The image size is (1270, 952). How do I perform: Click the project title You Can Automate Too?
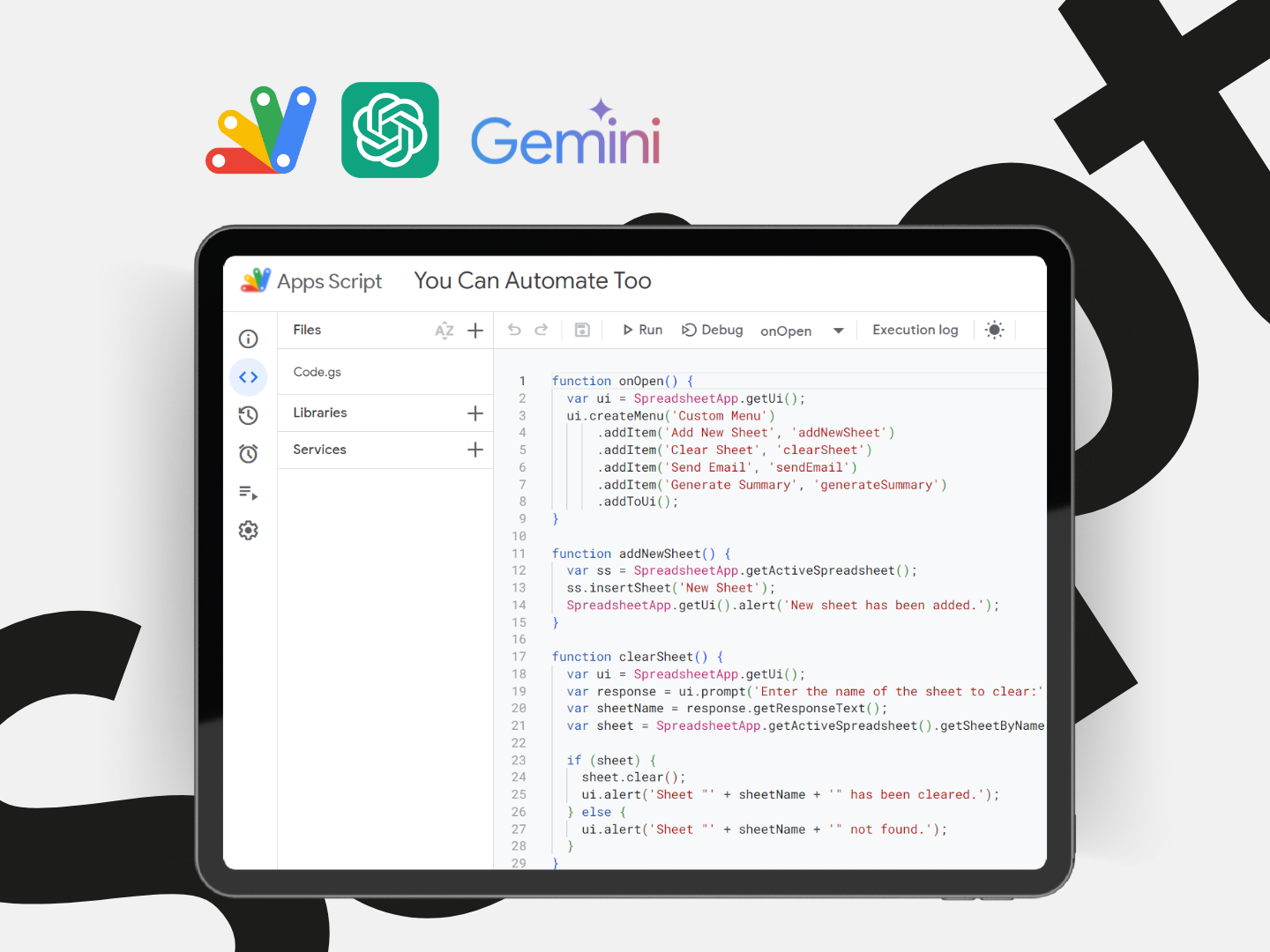533,280
